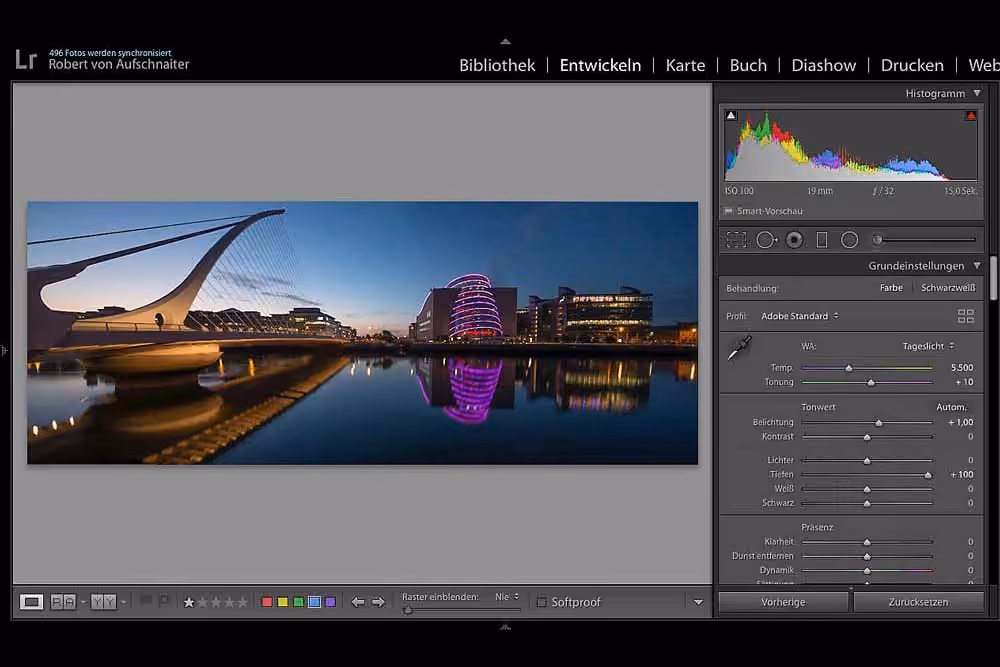This screenshot has height=667, width=1000.
Task: Open the Reference view options arrow
Action: [83, 602]
